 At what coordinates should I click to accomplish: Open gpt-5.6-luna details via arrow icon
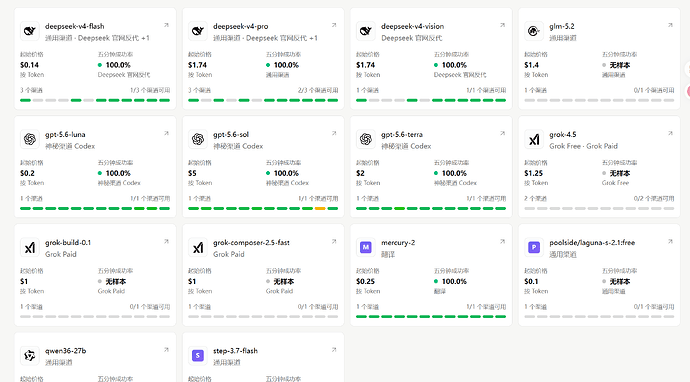pos(166,133)
